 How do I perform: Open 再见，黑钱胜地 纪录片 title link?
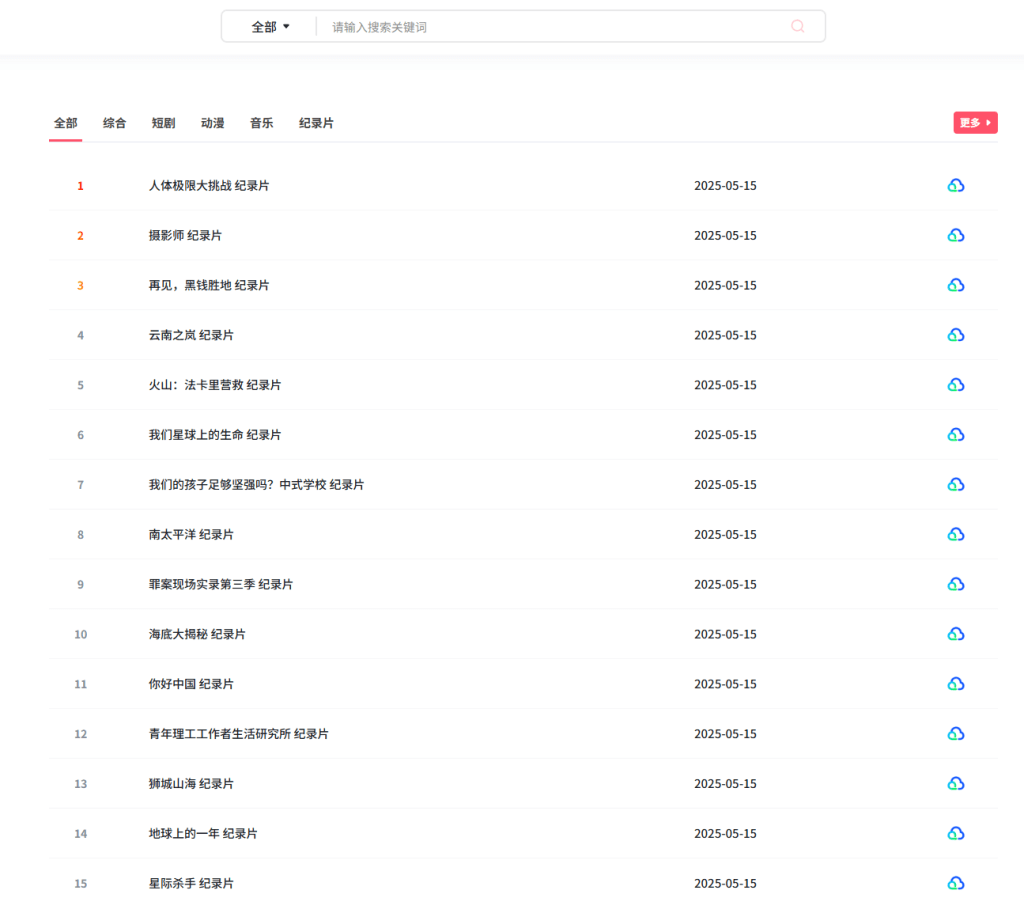coord(209,286)
